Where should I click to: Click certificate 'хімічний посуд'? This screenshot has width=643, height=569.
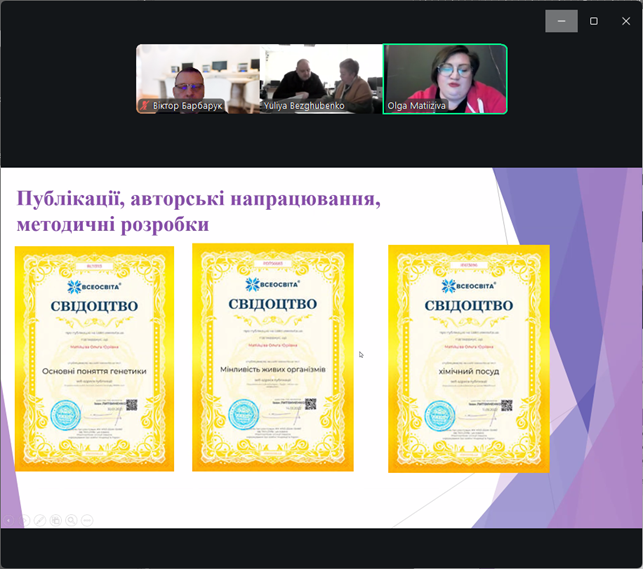pyautogui.click(x=469, y=359)
